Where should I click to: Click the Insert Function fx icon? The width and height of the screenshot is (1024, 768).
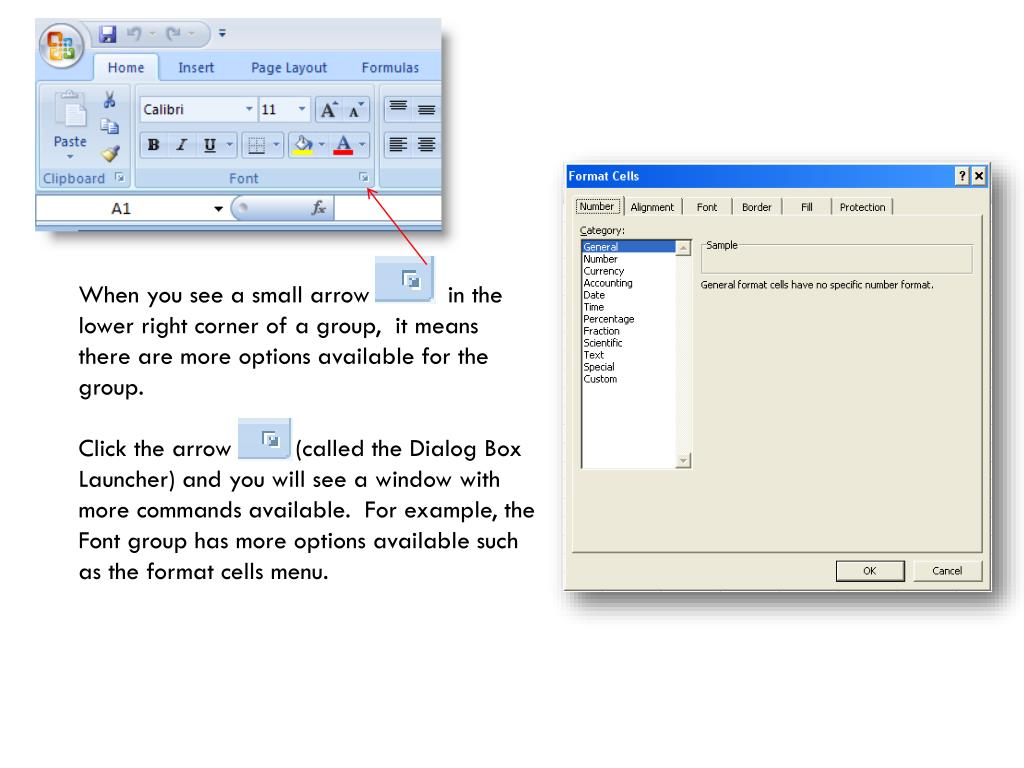click(318, 208)
